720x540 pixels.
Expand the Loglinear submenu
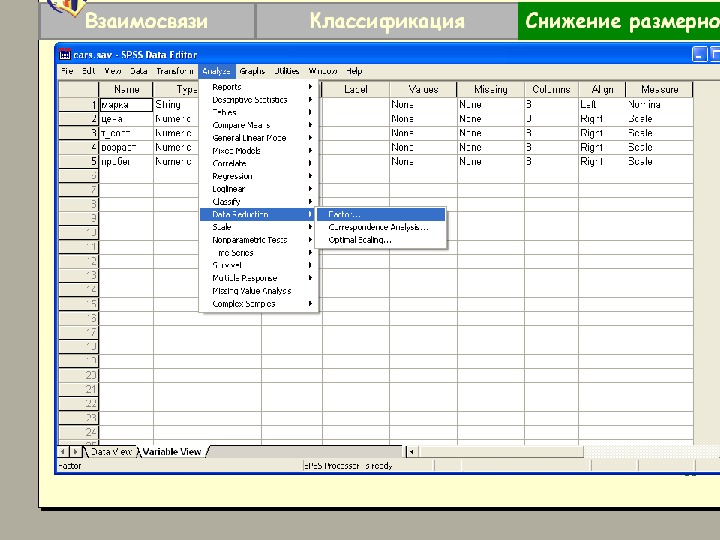[259, 189]
